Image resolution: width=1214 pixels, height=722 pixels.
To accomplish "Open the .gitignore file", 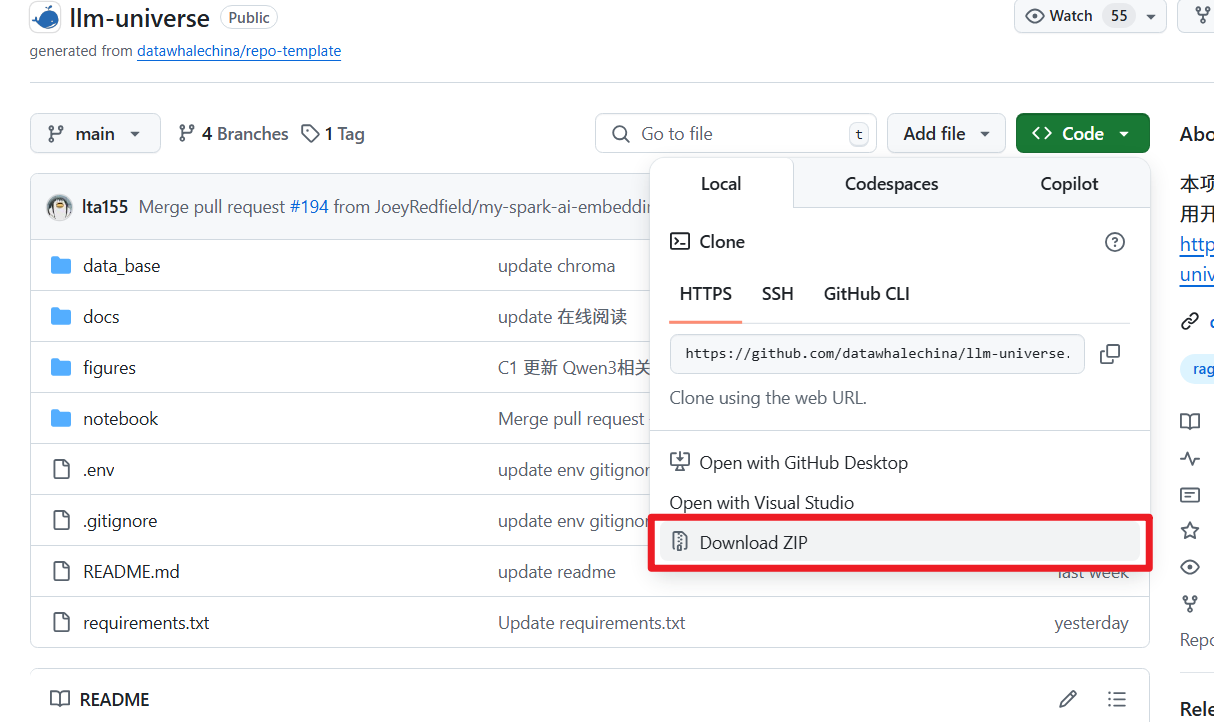I will click(x=120, y=520).
